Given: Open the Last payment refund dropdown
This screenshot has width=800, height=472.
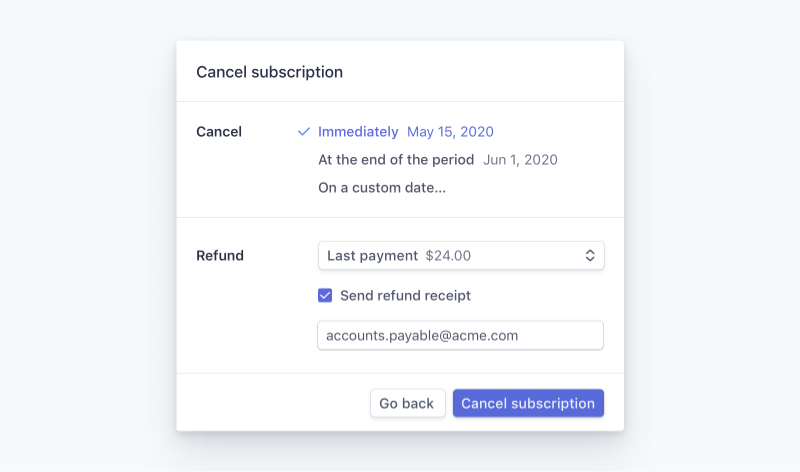Looking at the screenshot, I should [372, 256].
